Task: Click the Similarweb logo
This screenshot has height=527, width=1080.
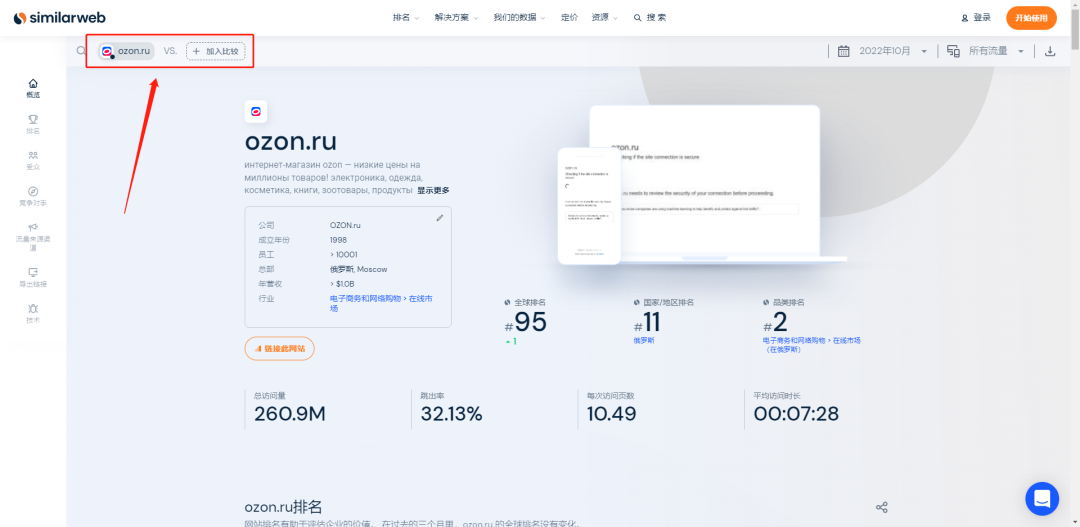Action: 59,18
